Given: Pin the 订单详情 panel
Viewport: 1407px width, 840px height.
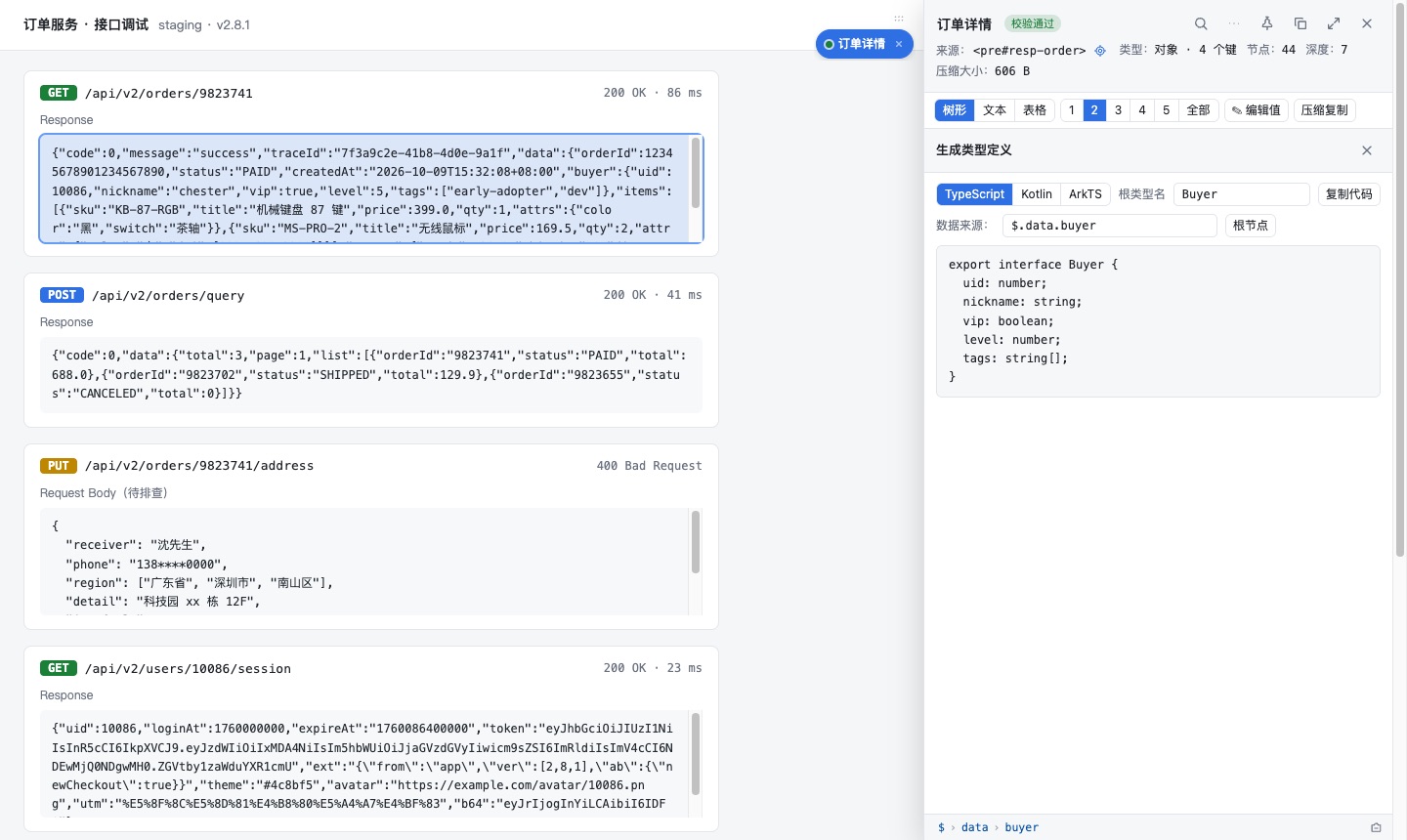Looking at the screenshot, I should click(x=1267, y=23).
